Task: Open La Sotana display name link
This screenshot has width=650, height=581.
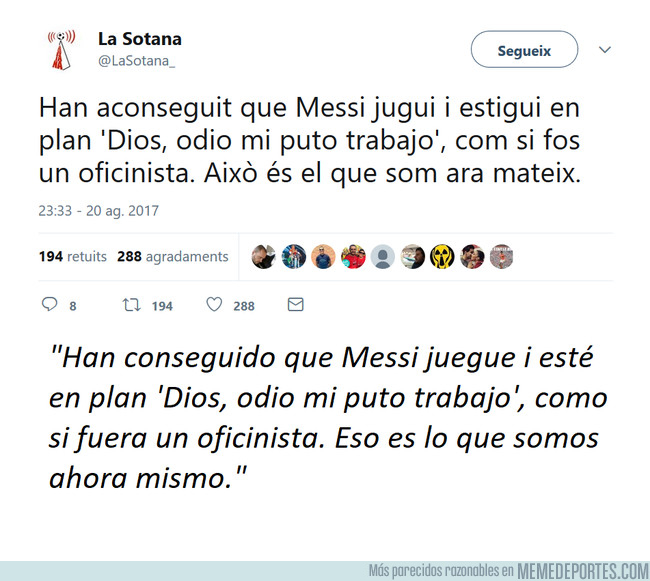Action: (x=140, y=39)
